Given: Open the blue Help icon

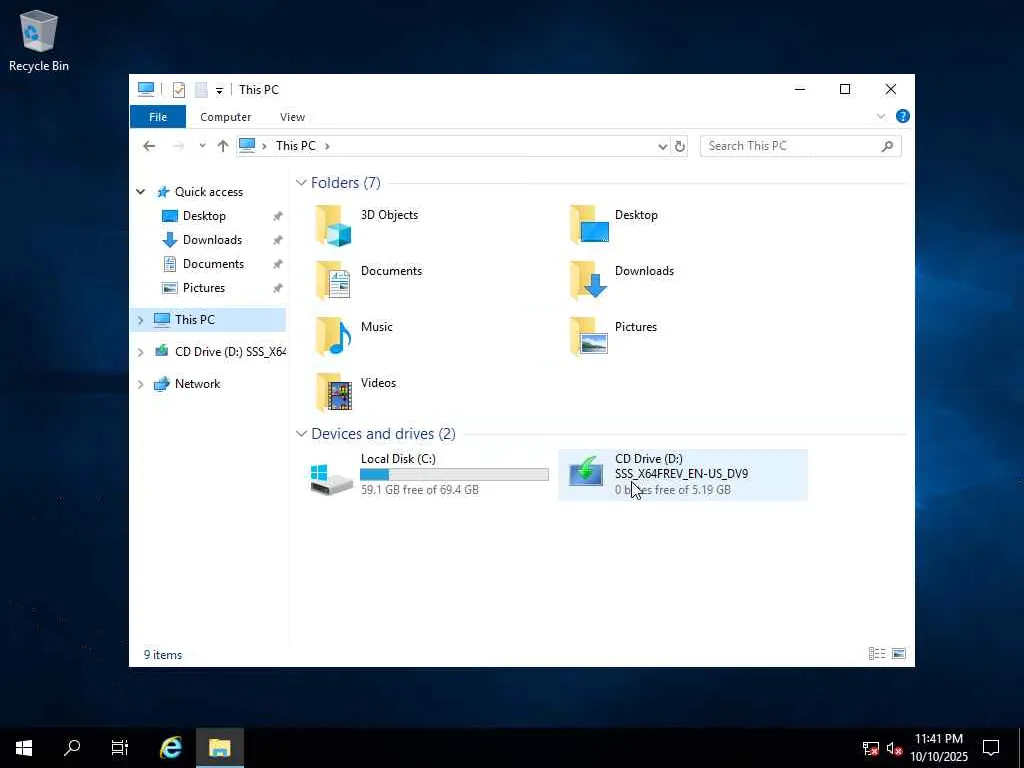Looking at the screenshot, I should (903, 116).
